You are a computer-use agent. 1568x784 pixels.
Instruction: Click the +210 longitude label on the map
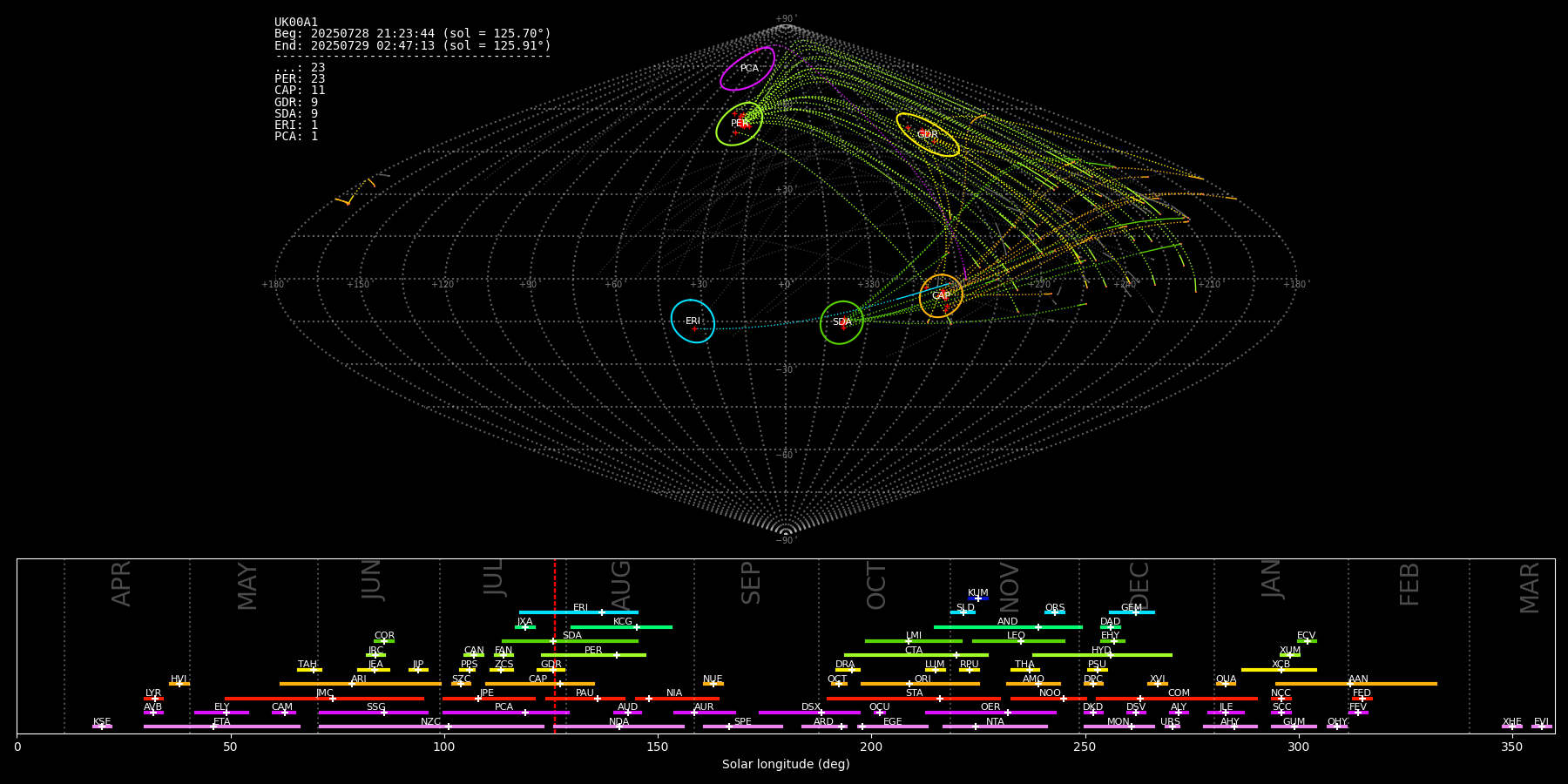(1209, 285)
